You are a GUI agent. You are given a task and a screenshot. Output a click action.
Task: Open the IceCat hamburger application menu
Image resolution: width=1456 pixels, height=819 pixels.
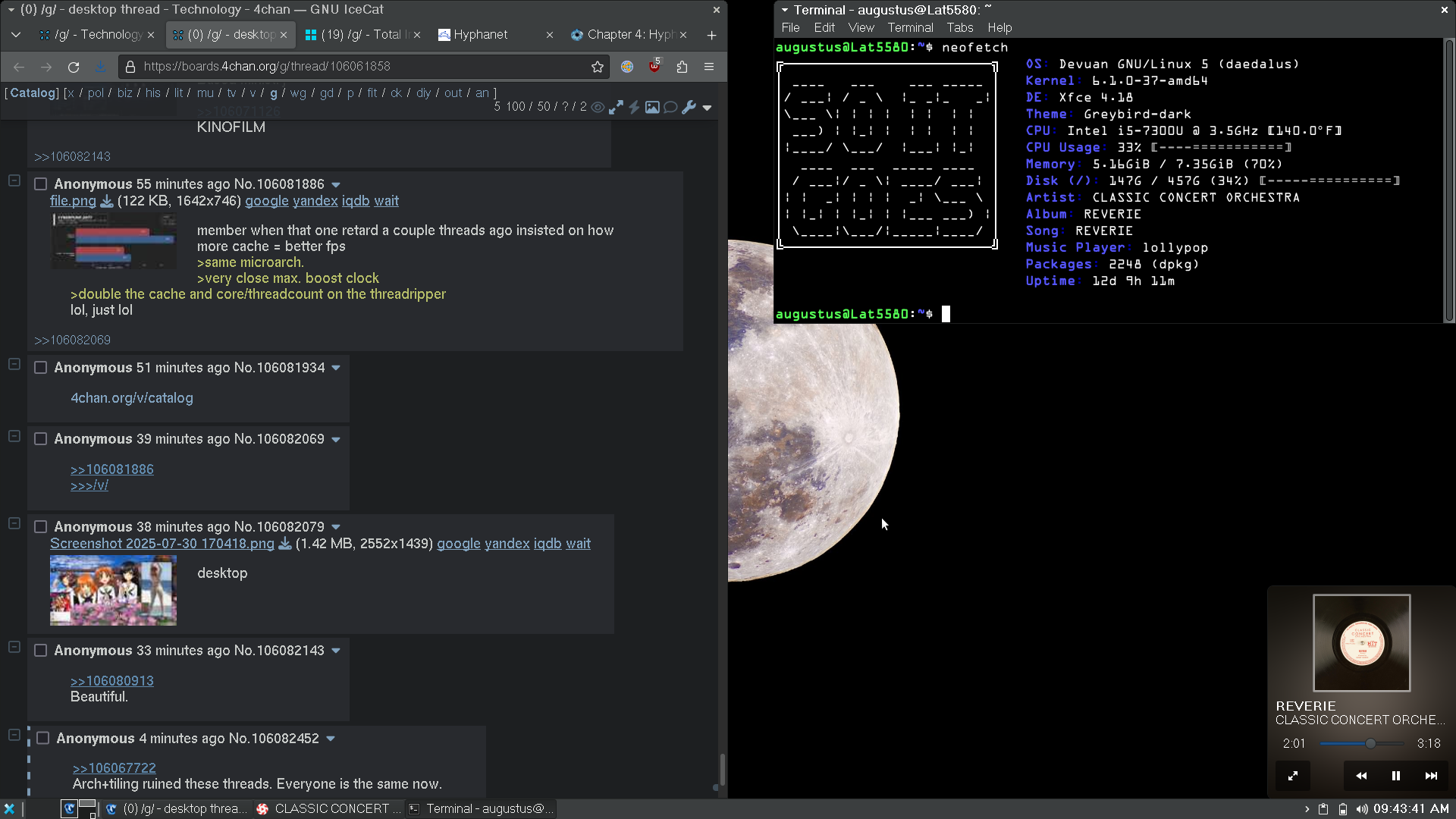point(709,67)
